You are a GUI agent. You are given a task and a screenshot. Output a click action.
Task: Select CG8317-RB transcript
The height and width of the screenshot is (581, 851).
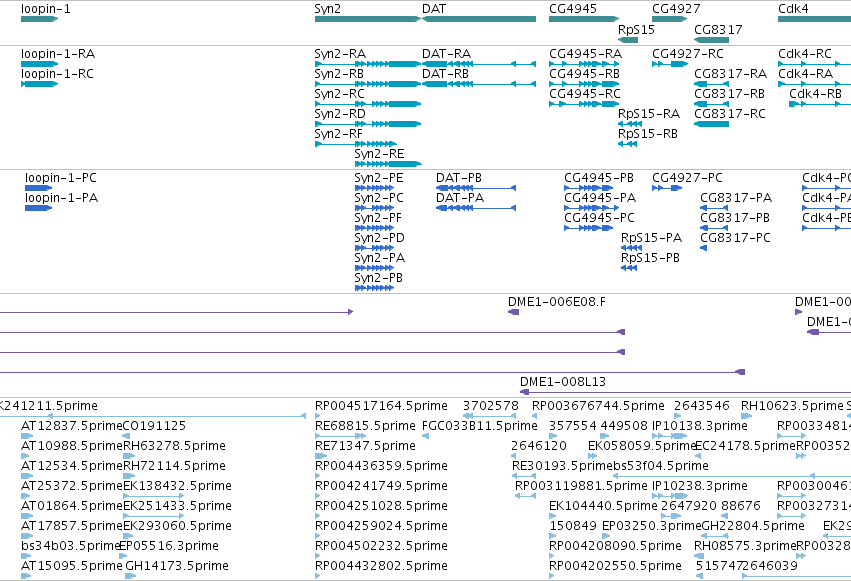712,104
